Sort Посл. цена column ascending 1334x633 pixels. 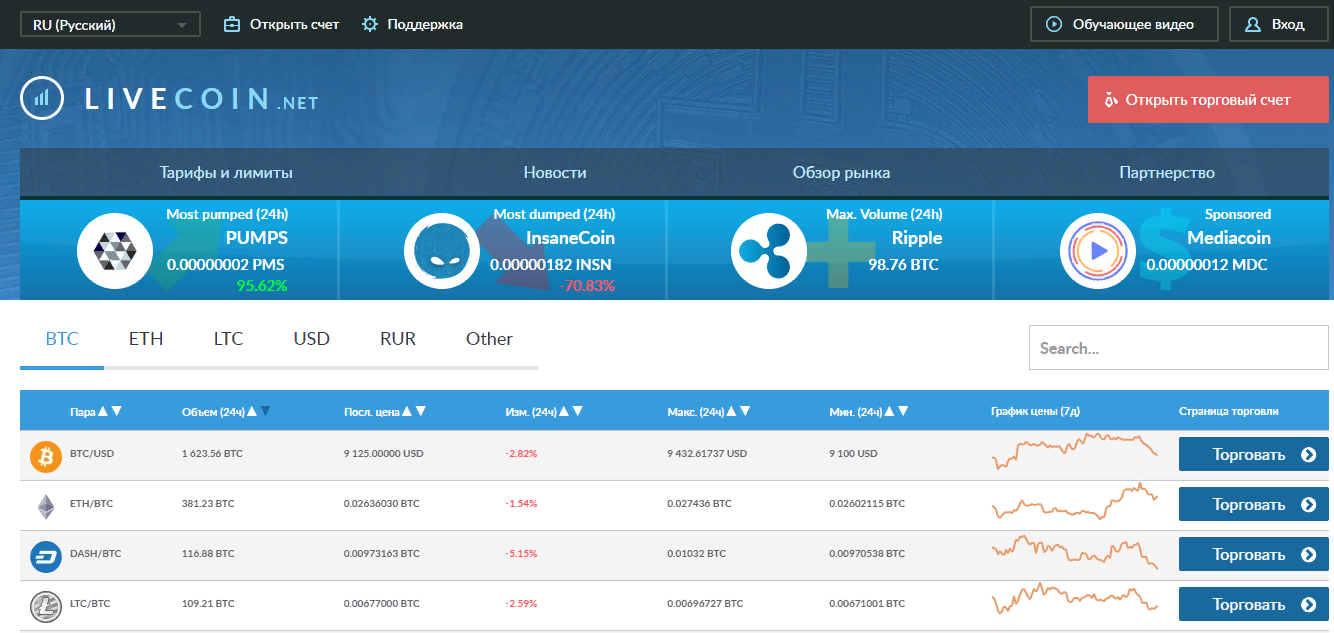(x=407, y=411)
